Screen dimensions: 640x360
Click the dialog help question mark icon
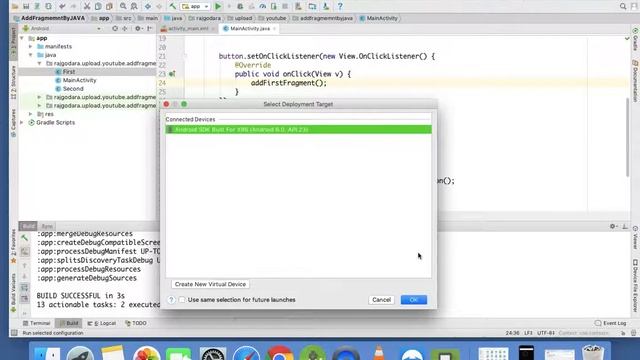tap(171, 300)
